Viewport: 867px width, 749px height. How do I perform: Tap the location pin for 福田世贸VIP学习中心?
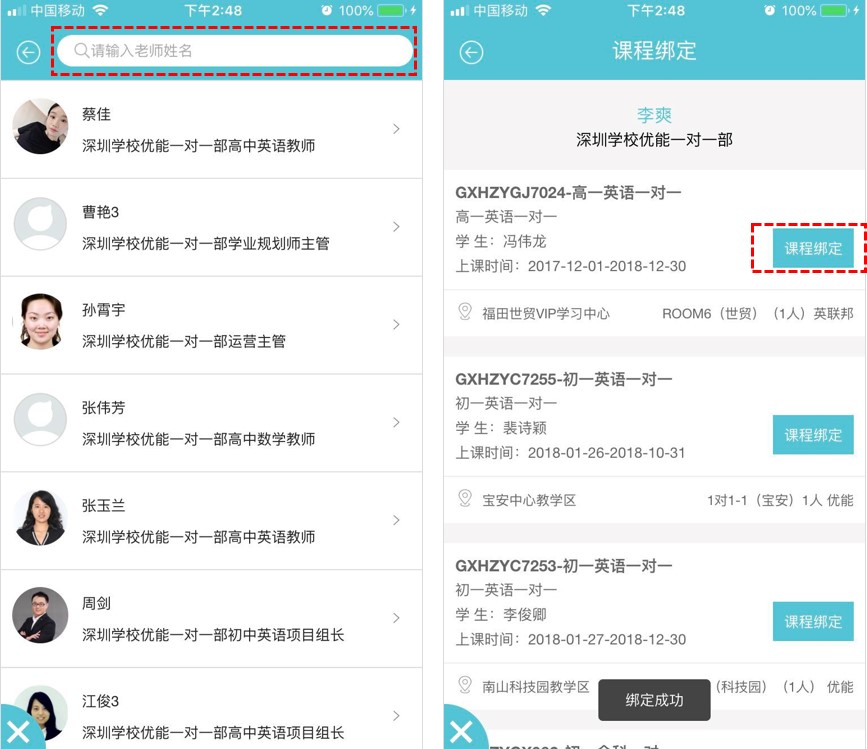(x=465, y=312)
